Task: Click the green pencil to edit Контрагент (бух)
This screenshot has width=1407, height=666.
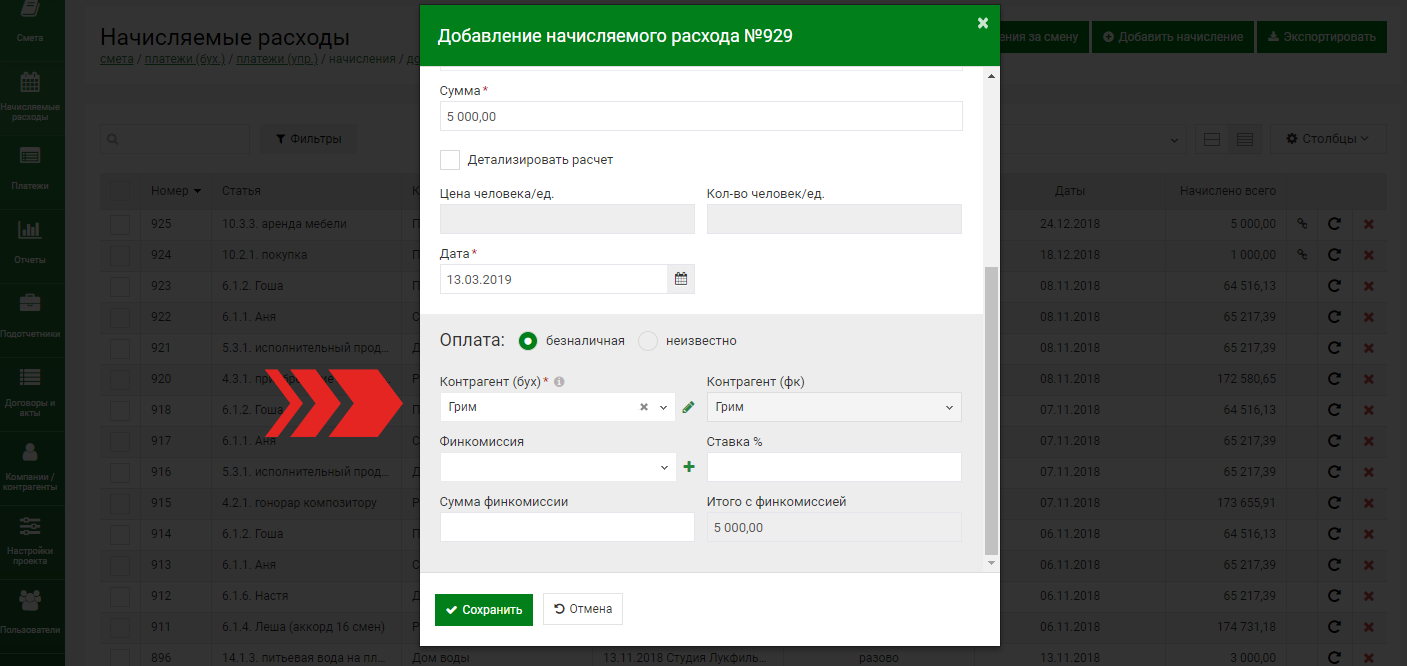Action: pos(688,407)
